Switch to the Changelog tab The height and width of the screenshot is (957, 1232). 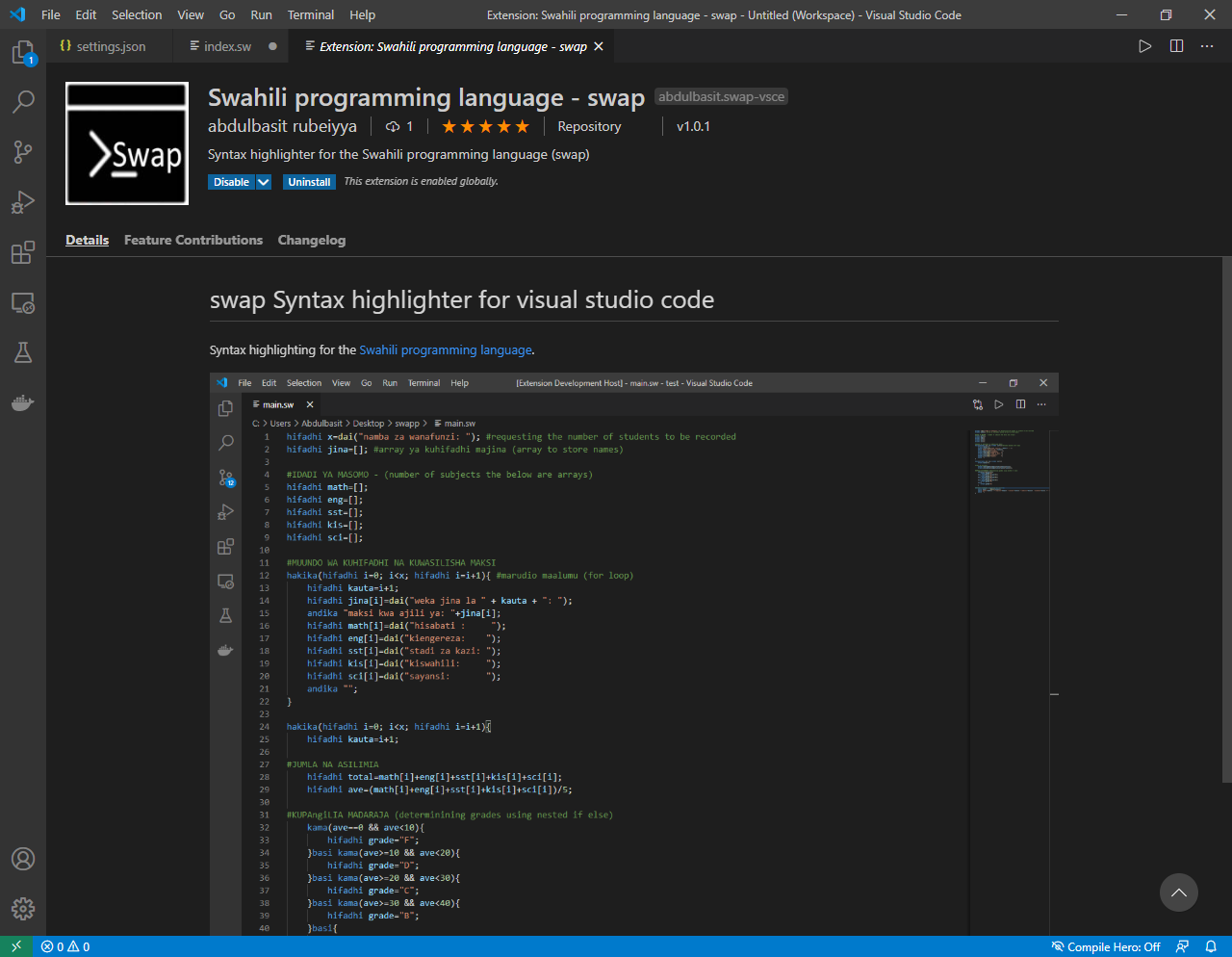[312, 240]
